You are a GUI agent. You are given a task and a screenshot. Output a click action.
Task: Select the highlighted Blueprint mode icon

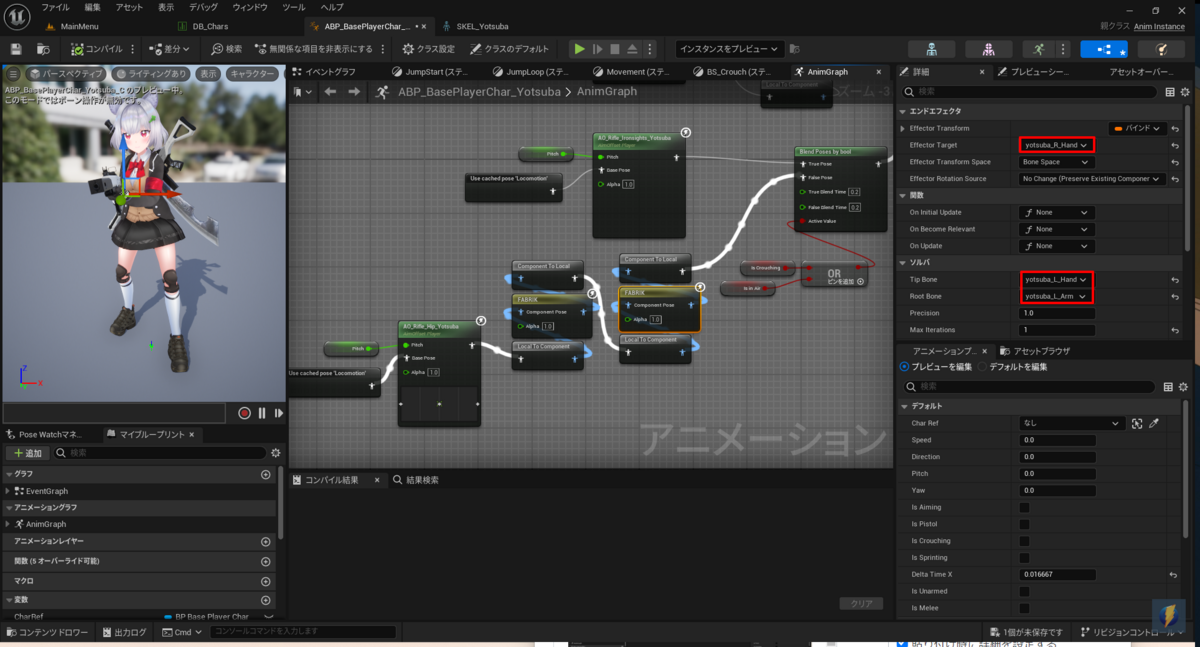1104,48
